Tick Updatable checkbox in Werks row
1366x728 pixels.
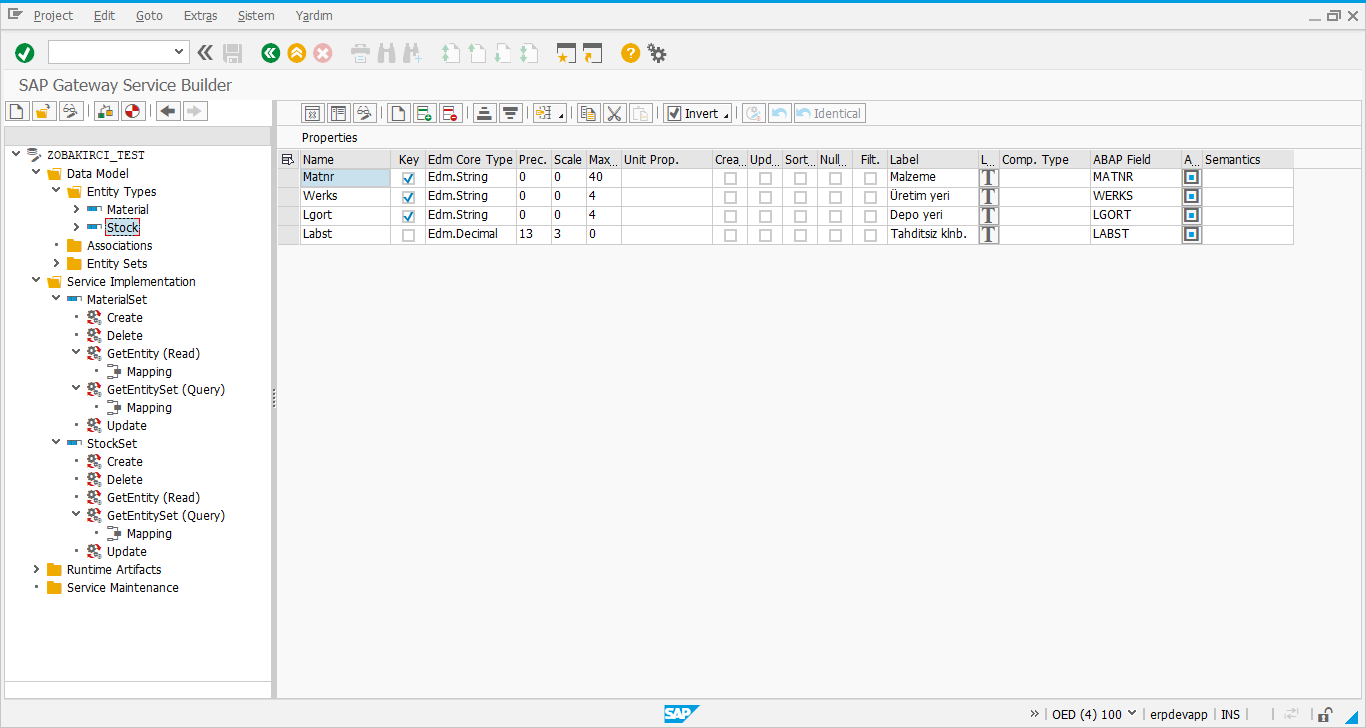point(765,197)
